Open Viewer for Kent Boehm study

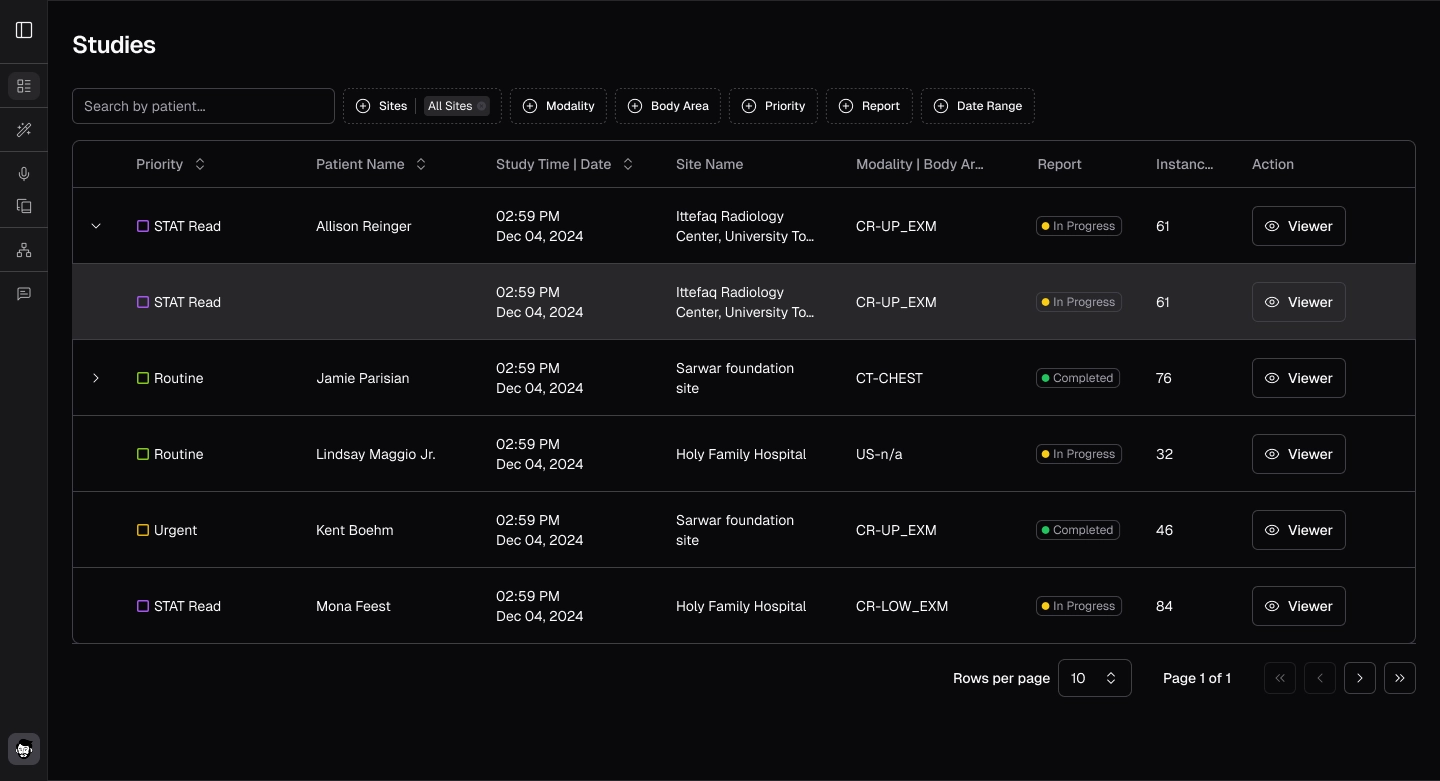[1299, 530]
